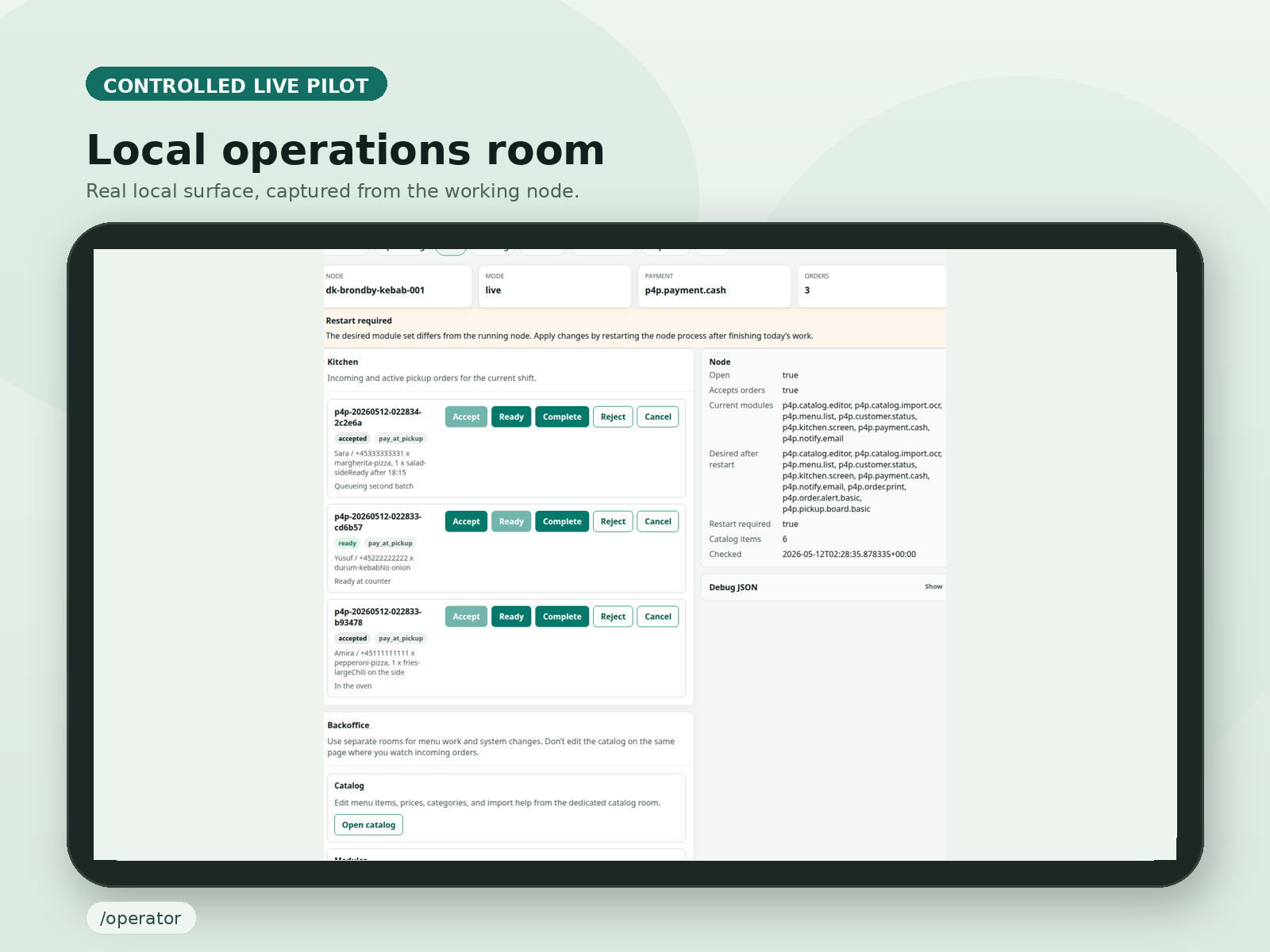Click Ready on order cd6b57
The height and width of the screenshot is (952, 1270).
[x=511, y=521]
